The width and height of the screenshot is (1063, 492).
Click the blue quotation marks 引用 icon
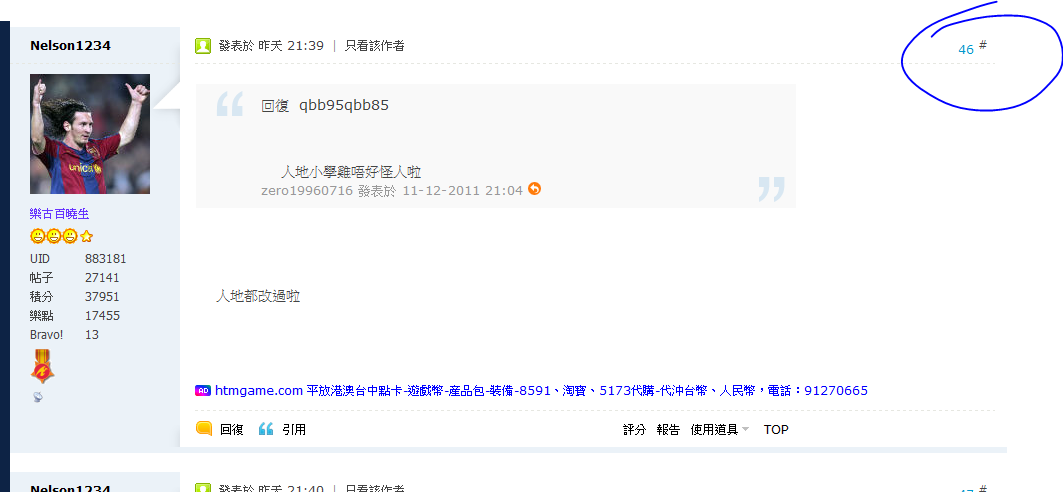pos(266,429)
